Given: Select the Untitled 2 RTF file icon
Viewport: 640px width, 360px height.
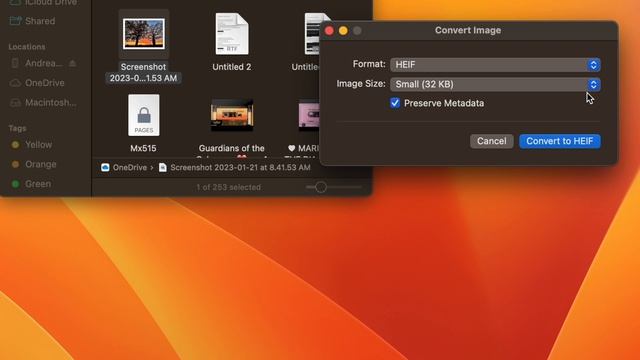Looking at the screenshot, I should (x=232, y=34).
